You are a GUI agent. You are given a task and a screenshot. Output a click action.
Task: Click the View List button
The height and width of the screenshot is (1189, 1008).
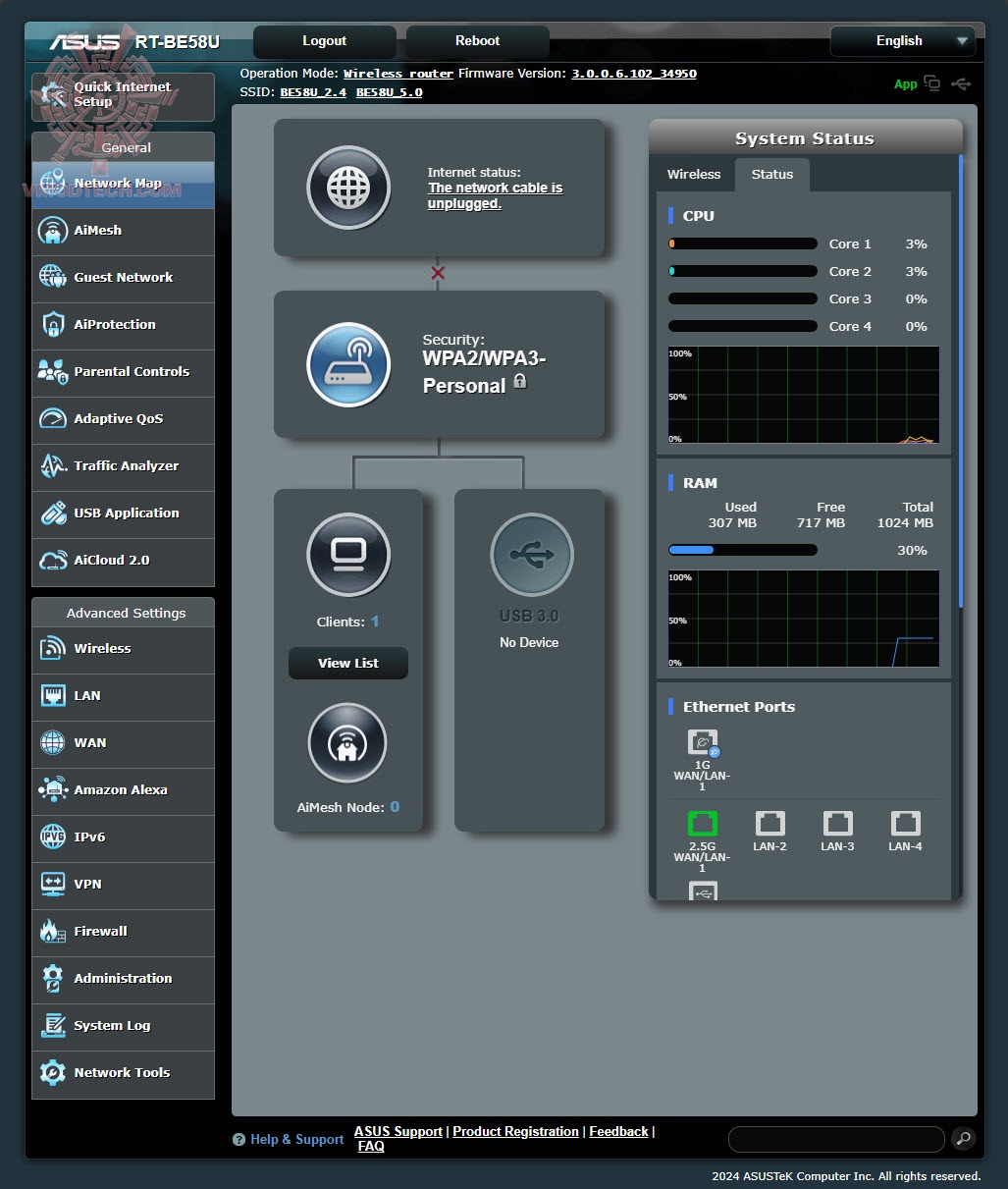click(x=348, y=664)
